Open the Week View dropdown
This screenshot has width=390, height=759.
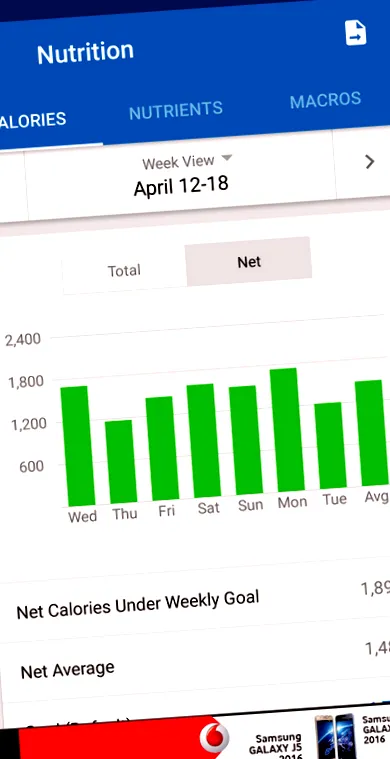point(187,161)
